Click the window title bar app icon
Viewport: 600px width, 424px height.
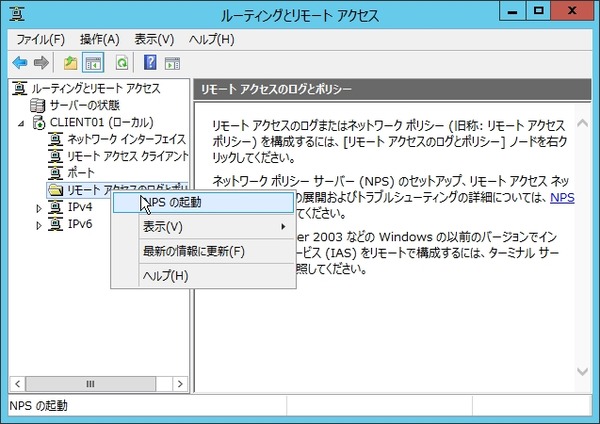click(x=17, y=14)
